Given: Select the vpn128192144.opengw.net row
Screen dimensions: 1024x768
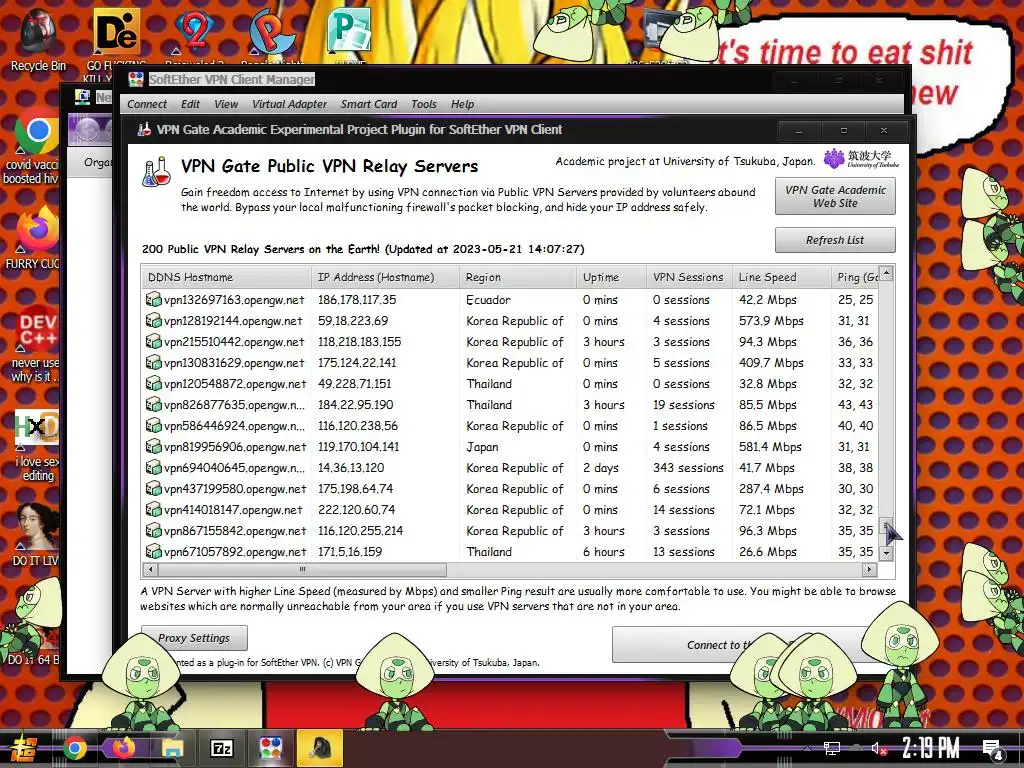Looking at the screenshot, I should pos(511,321).
